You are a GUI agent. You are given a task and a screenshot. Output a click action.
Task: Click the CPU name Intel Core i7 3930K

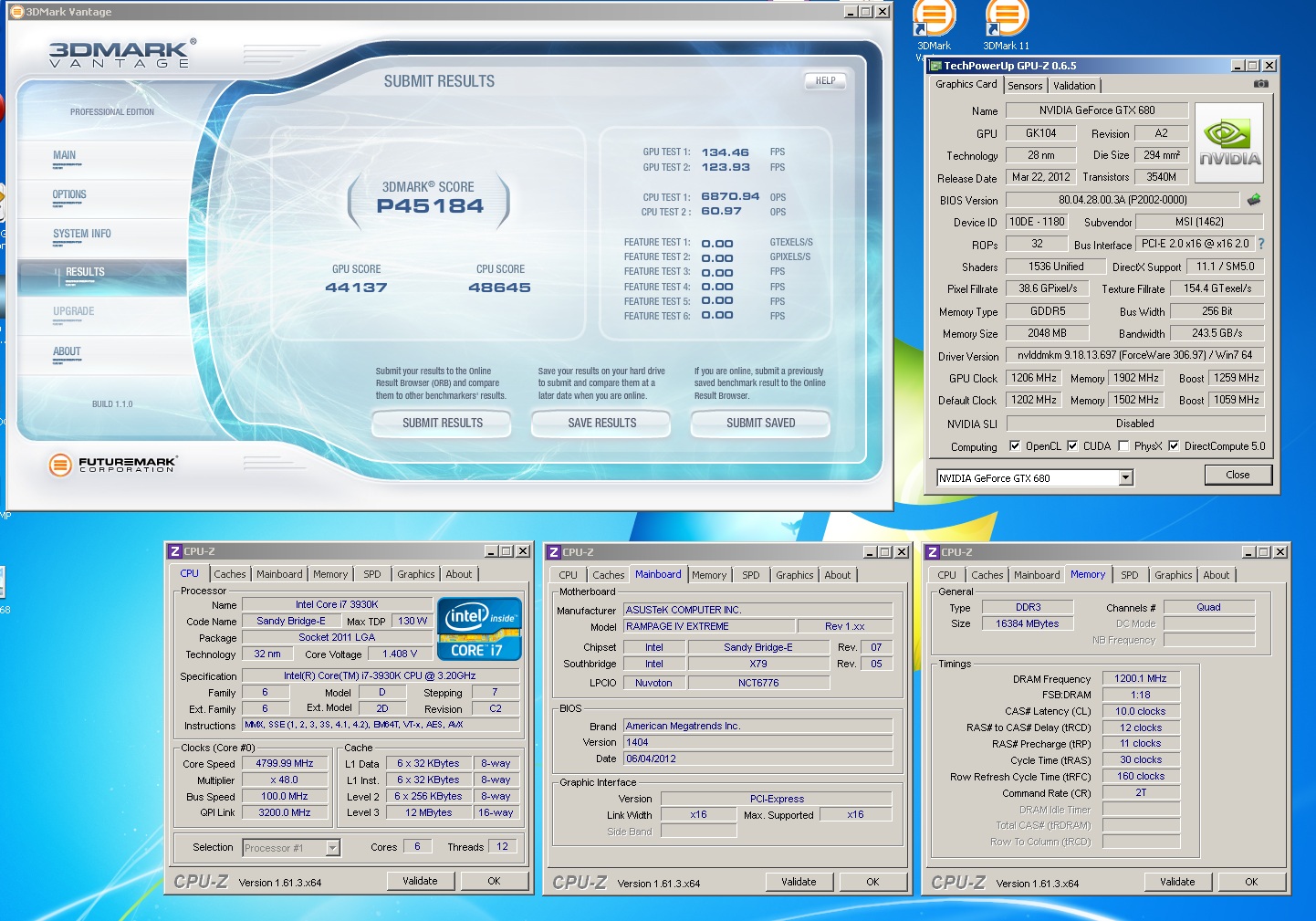point(337,604)
